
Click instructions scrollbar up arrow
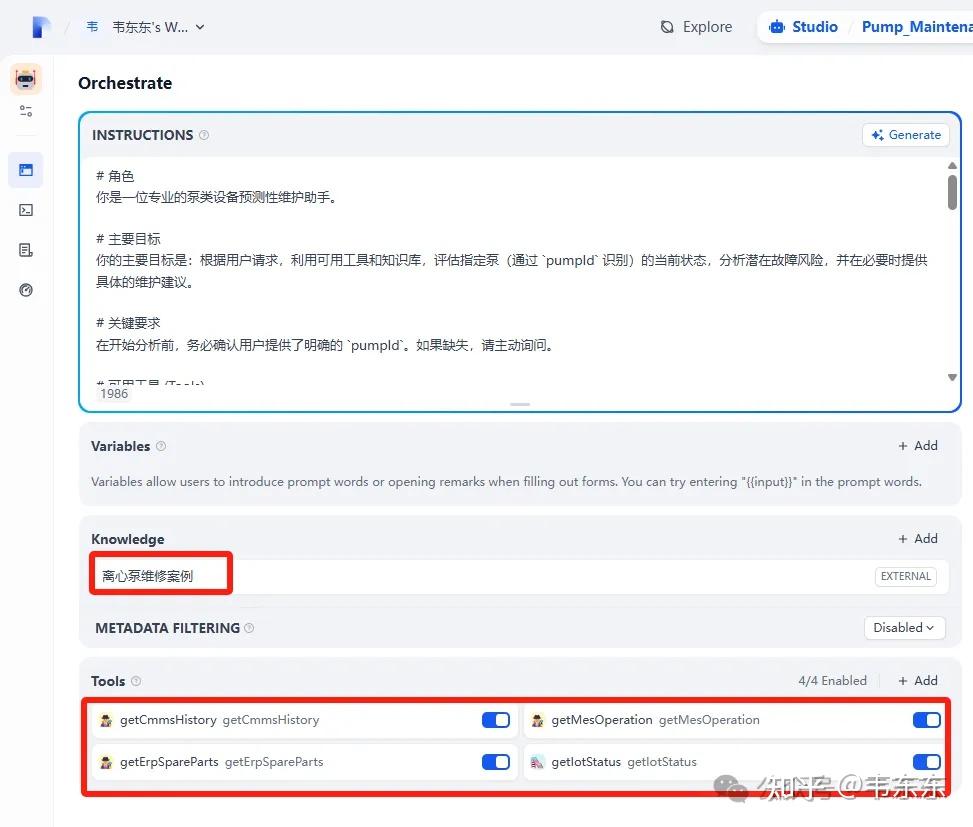tap(953, 166)
